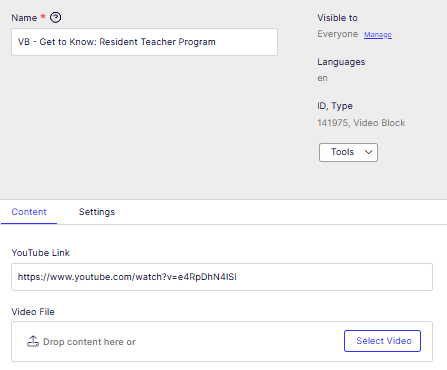Click the 'YouTube Link' label

pyautogui.click(x=40, y=253)
